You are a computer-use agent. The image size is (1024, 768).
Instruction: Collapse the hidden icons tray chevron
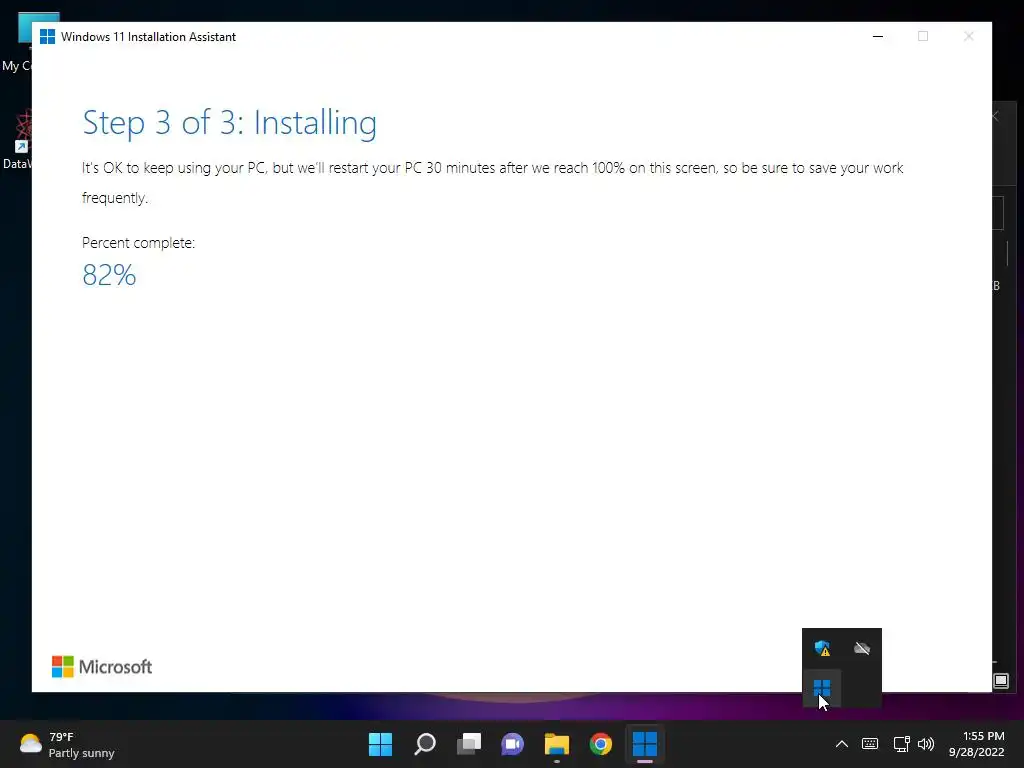842,744
